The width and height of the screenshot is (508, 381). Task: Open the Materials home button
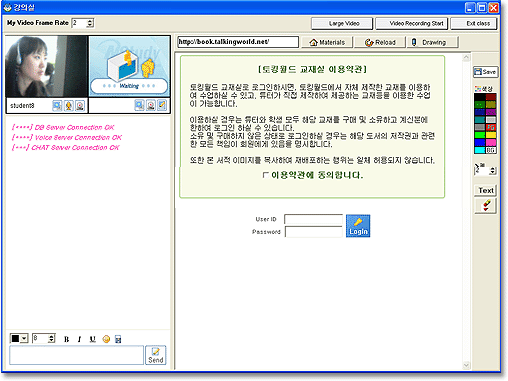tap(327, 42)
